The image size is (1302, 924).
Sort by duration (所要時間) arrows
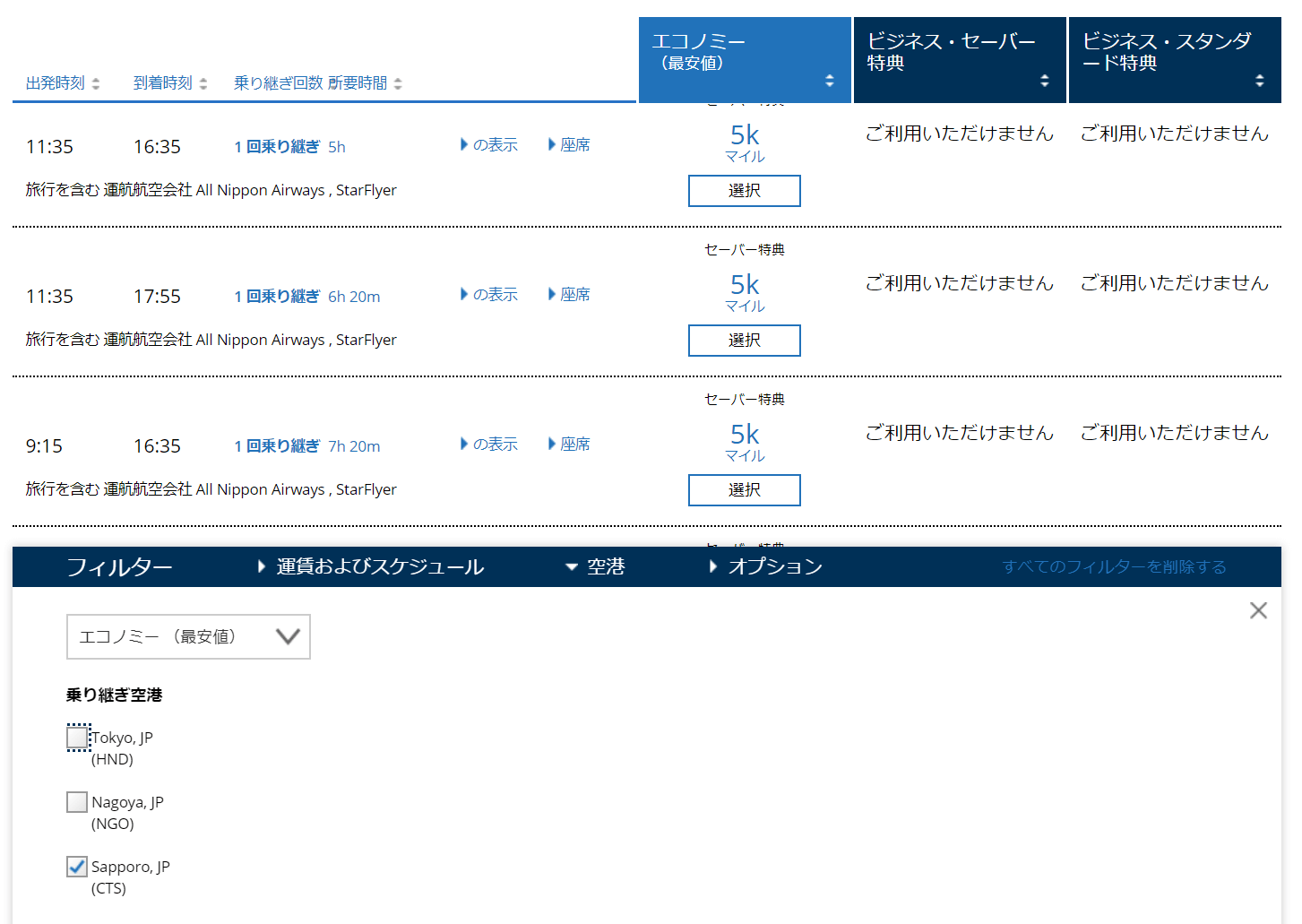click(x=398, y=83)
